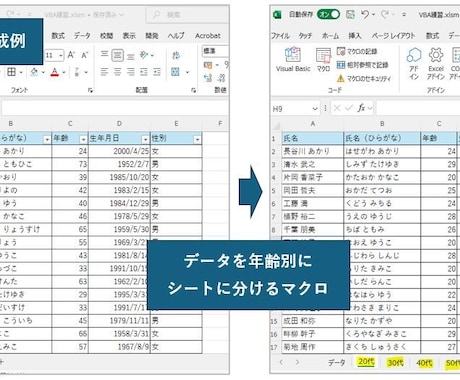Click the fill color paint bucket

pyautogui.click(x=34, y=71)
